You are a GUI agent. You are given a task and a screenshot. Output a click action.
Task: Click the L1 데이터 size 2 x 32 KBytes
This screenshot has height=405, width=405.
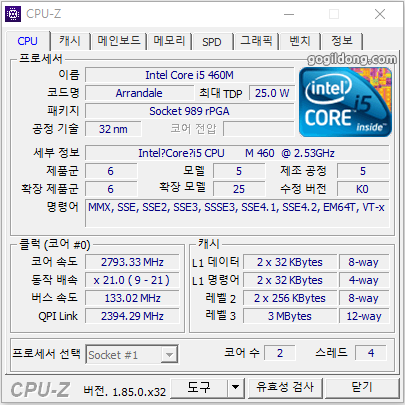[290, 262]
